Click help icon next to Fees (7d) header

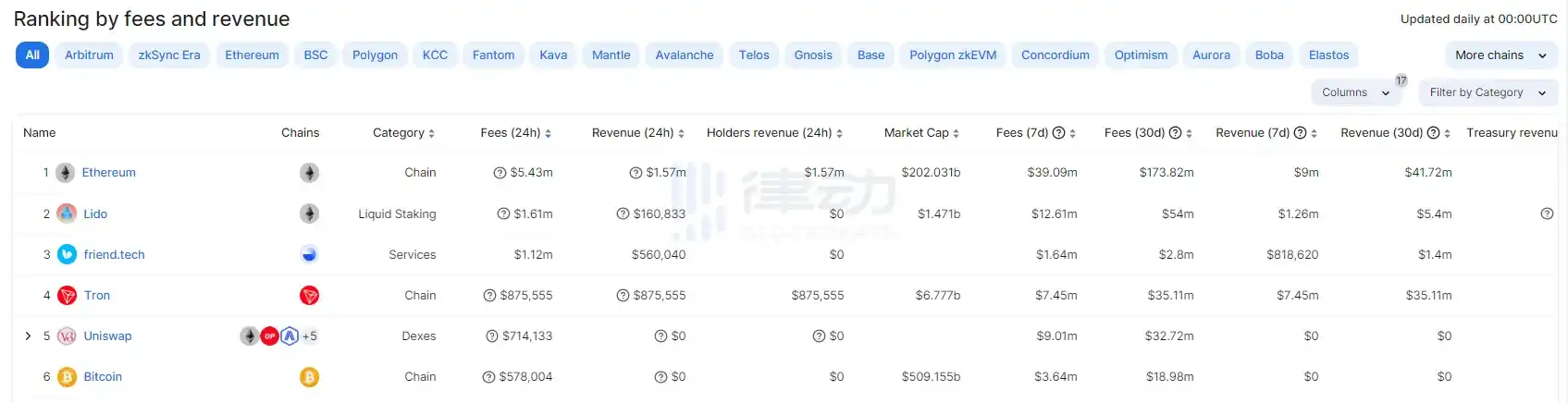pyautogui.click(x=1058, y=133)
